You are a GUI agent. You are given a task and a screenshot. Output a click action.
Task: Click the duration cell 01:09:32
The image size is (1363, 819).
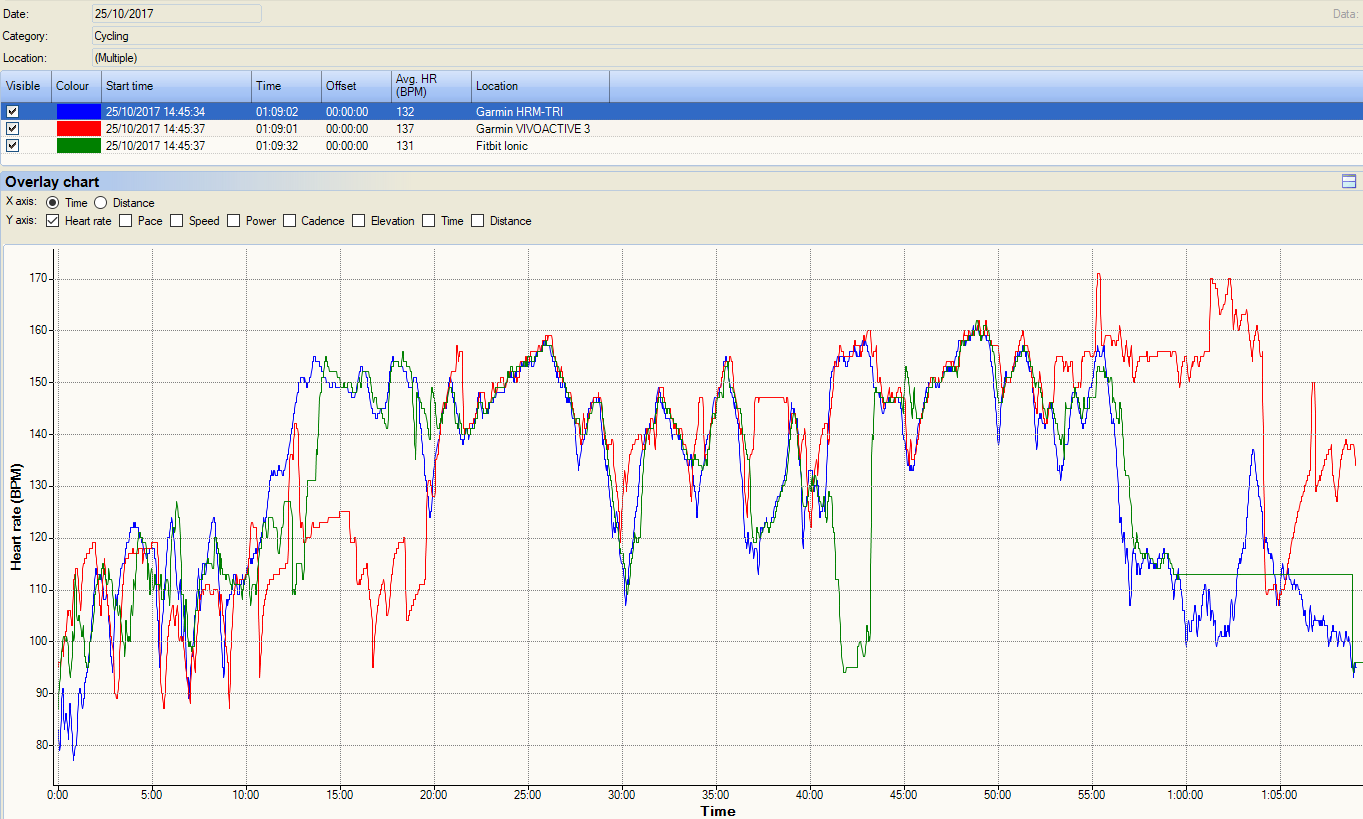[276, 145]
